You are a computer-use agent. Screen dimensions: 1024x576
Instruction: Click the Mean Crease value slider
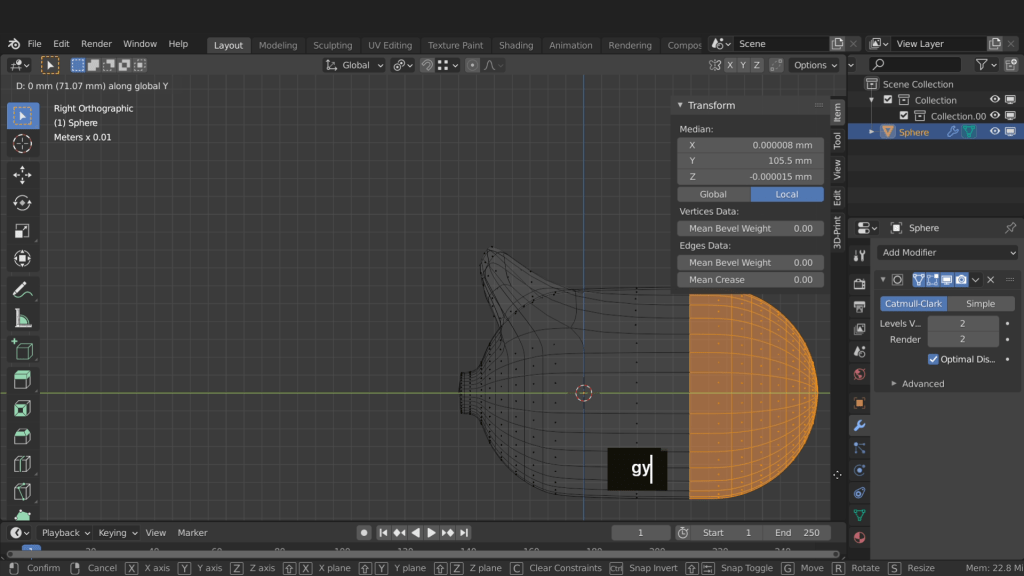pos(750,280)
